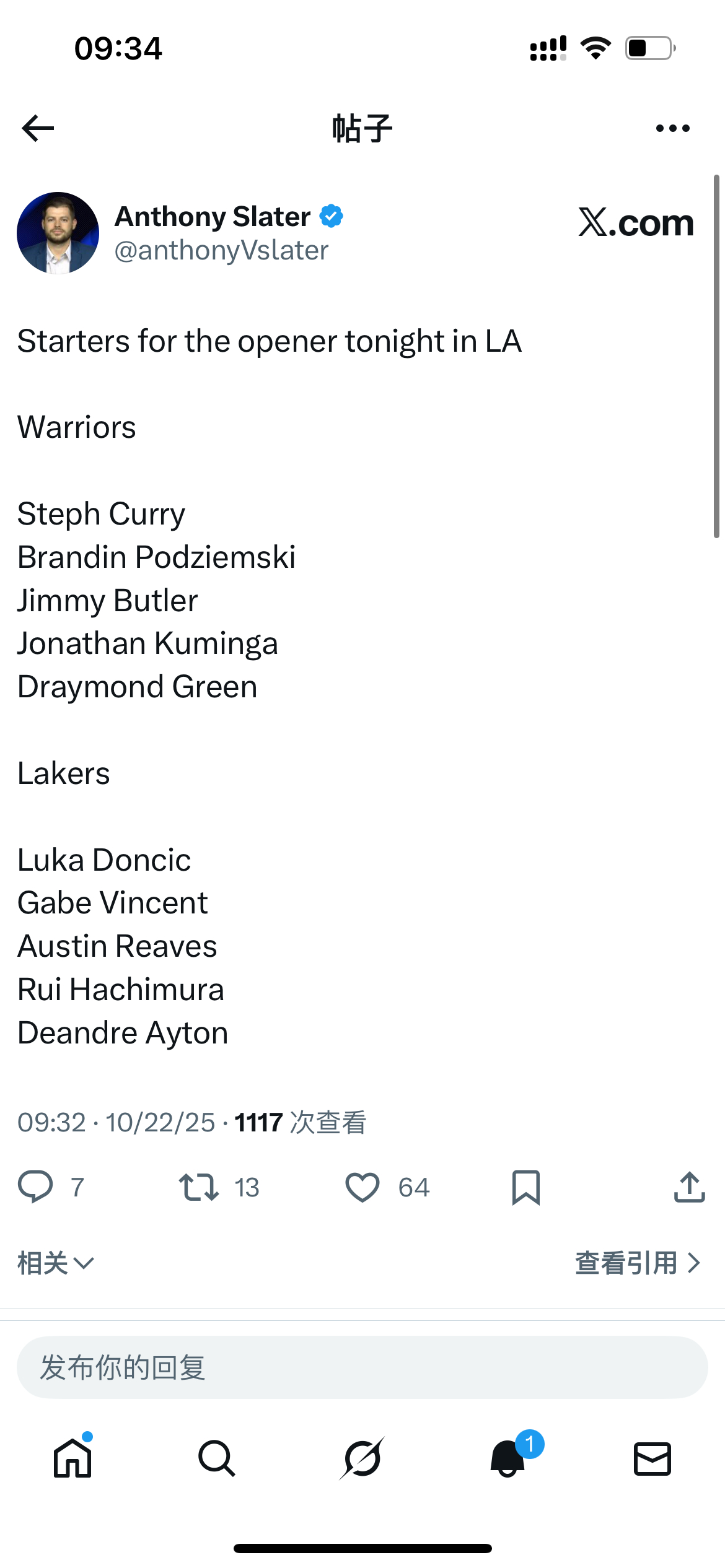The height and width of the screenshot is (1568, 725).
Task: Open the three-dot more options menu
Action: click(672, 128)
